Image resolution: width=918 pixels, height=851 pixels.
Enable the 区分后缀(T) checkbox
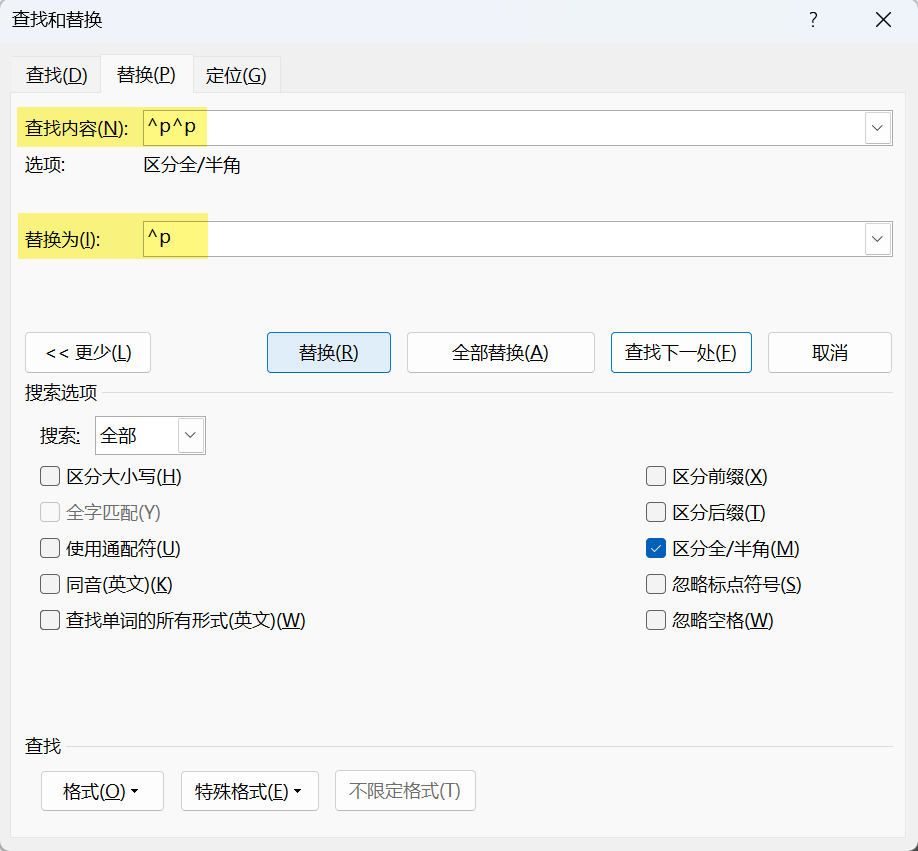coord(656,513)
